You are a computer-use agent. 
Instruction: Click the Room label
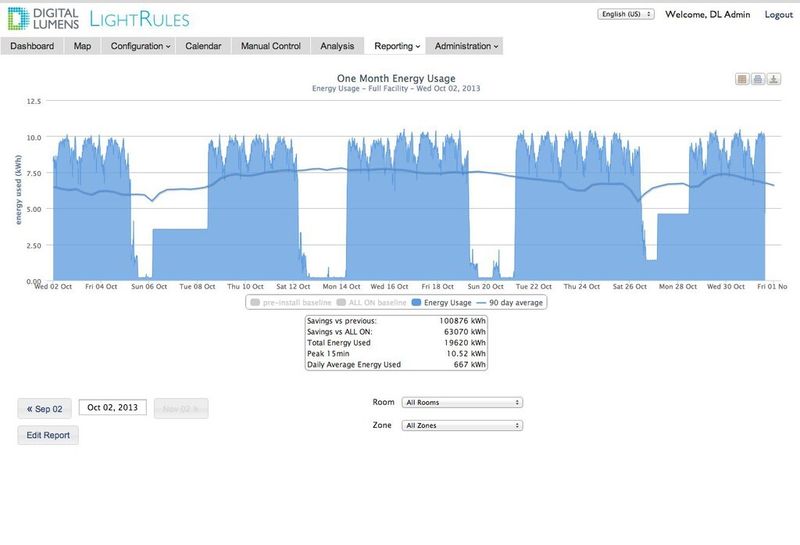pos(383,402)
